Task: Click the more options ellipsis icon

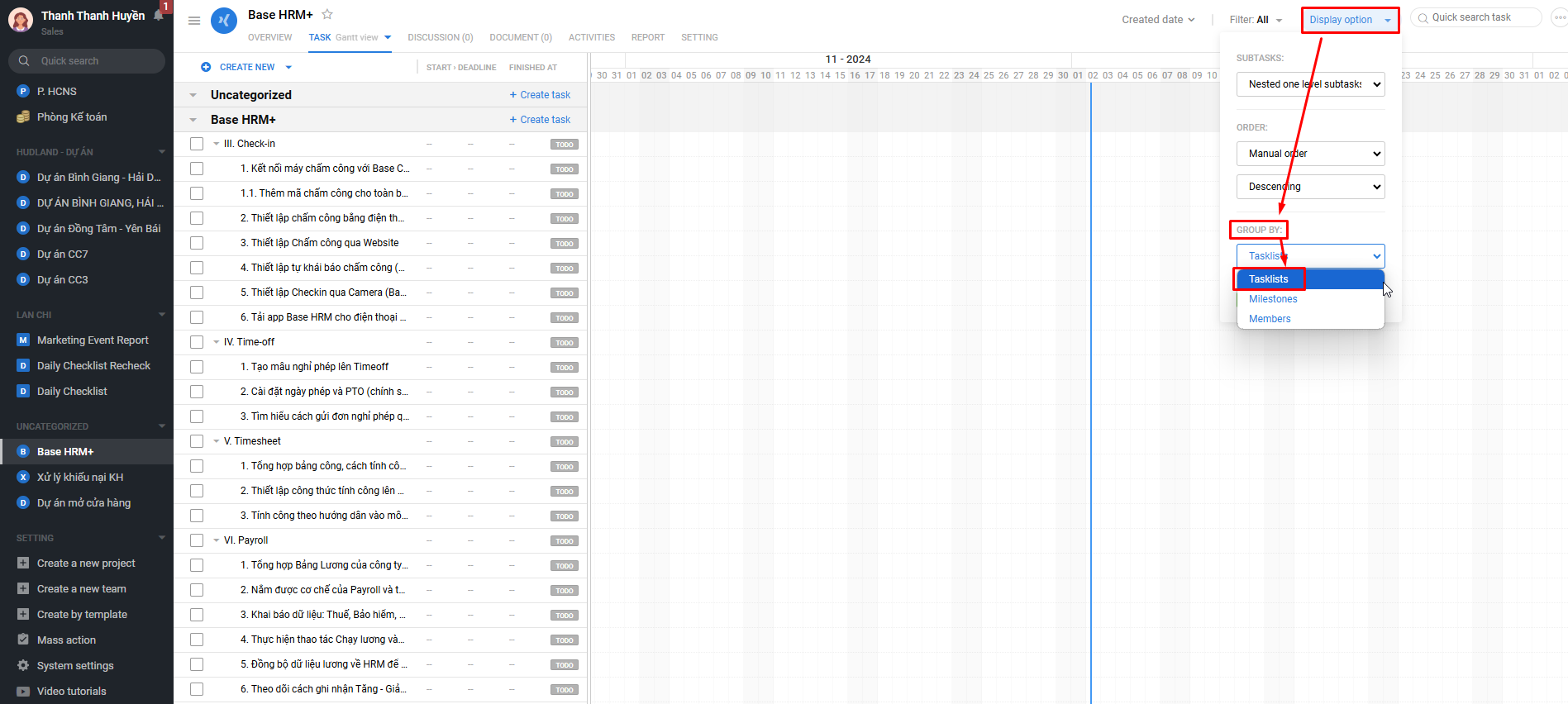Action: (x=1559, y=17)
